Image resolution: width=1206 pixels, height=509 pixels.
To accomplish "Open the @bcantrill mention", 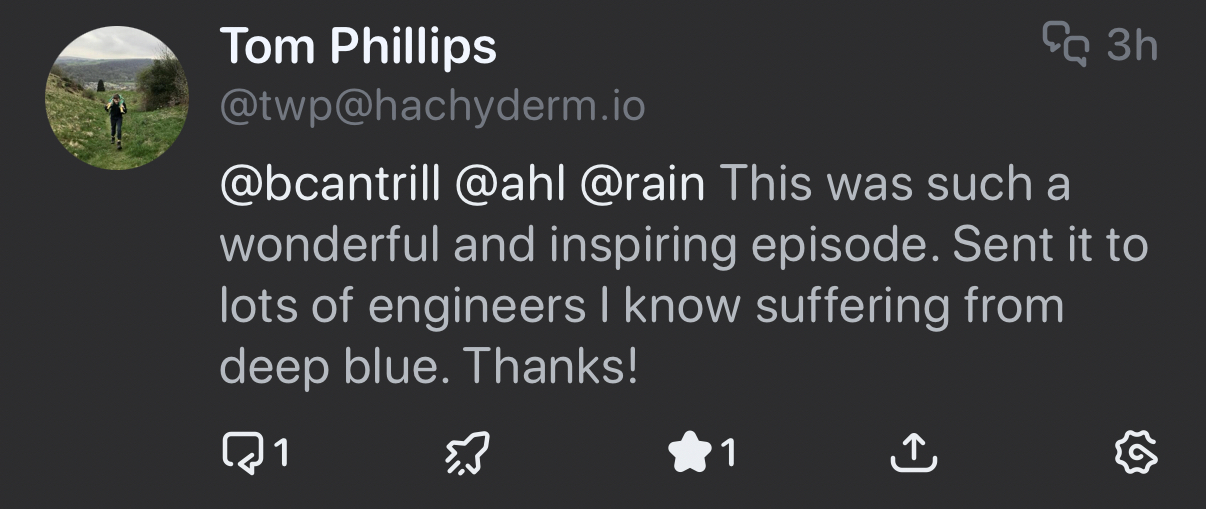I will (329, 184).
